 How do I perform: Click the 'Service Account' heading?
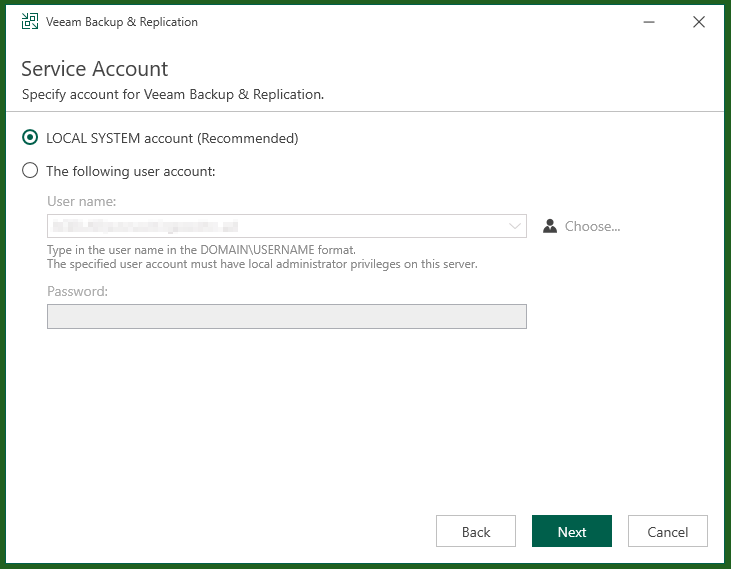tap(95, 69)
